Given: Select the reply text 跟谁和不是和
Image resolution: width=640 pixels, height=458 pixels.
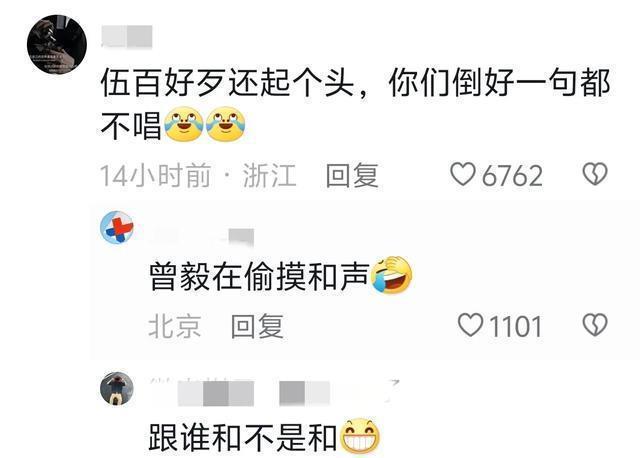Looking at the screenshot, I should click(x=243, y=438).
